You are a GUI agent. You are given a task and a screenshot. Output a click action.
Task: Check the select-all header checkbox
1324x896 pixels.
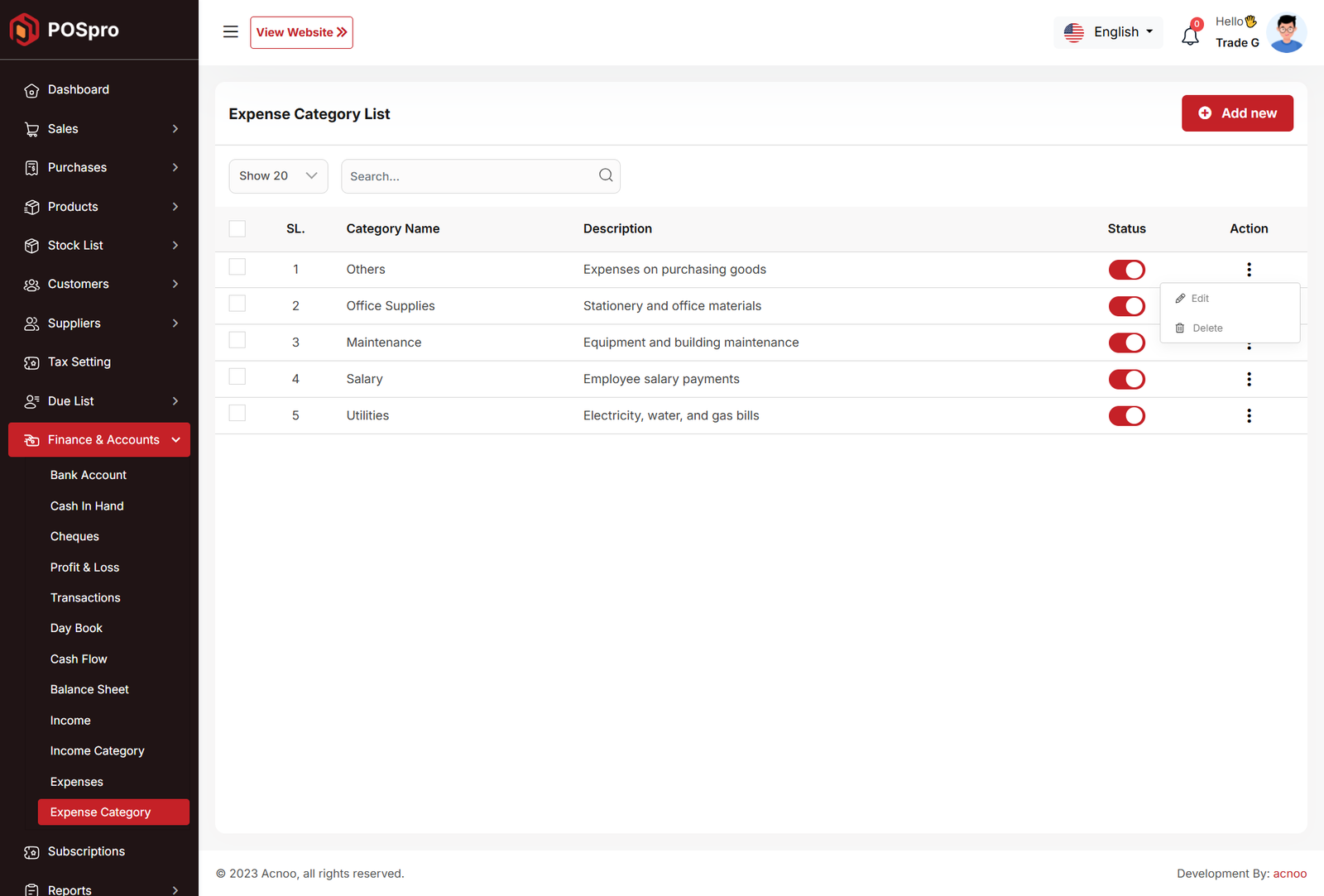tap(237, 229)
